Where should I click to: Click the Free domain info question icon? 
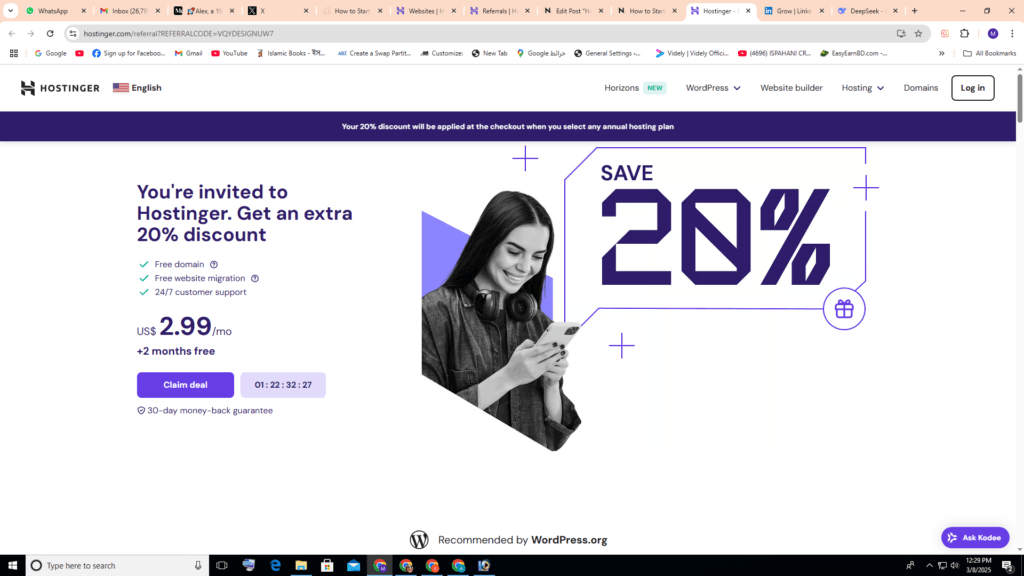(x=214, y=264)
